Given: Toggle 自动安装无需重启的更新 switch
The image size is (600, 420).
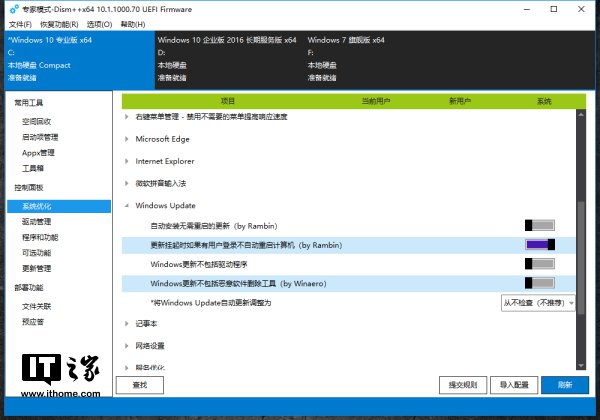Looking at the screenshot, I should 539,227.
